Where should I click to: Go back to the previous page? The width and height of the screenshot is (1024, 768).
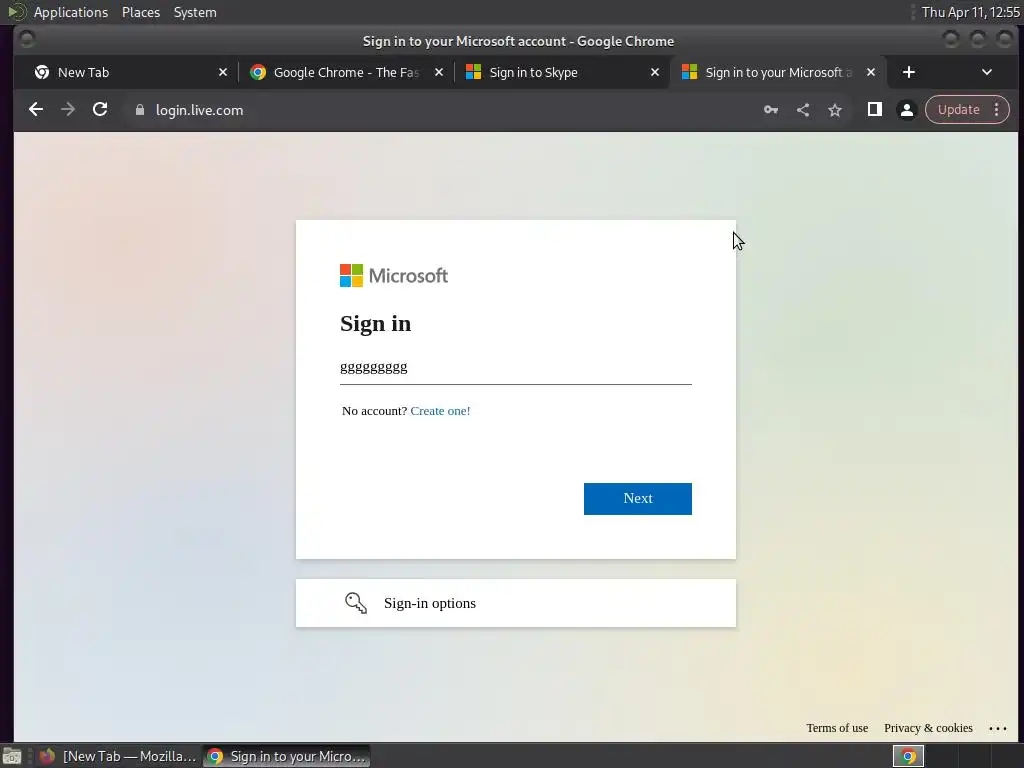click(36, 110)
